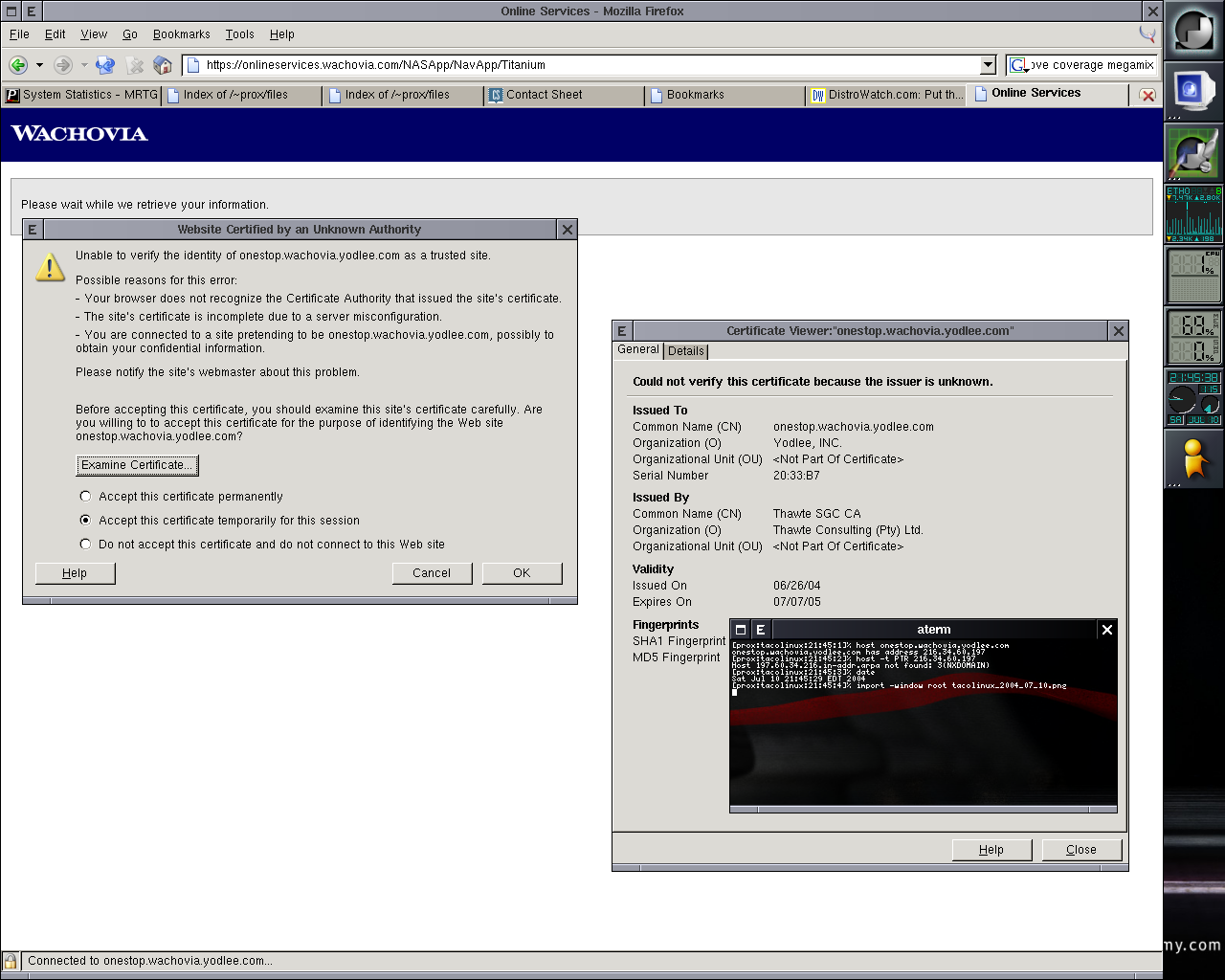The image size is (1225, 980).
Task: Click the Google search engine icon
Action: click(1017, 65)
